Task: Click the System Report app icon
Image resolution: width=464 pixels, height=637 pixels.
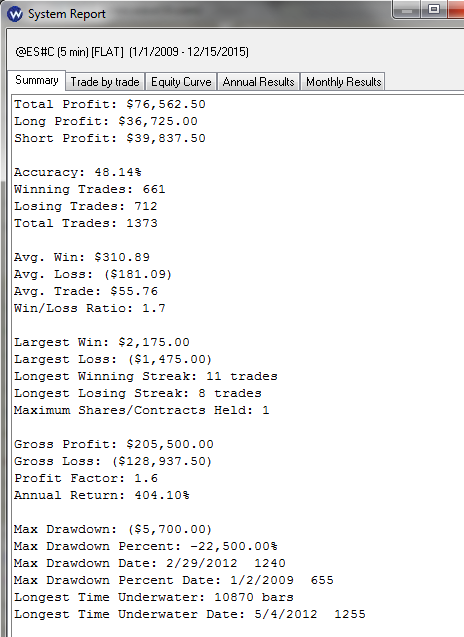Action: (x=15, y=14)
